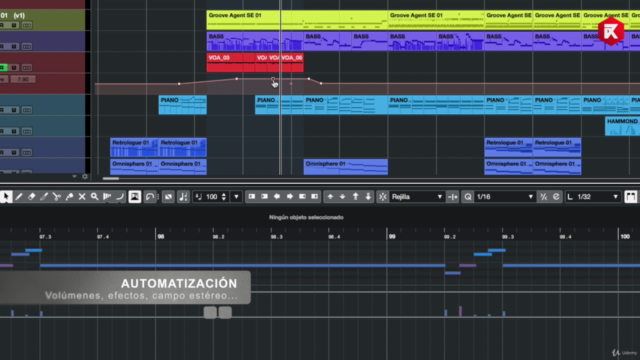Click the transpose octave up arrow
This screenshot has height=360, width=640.
pyautogui.click(x=356, y=197)
